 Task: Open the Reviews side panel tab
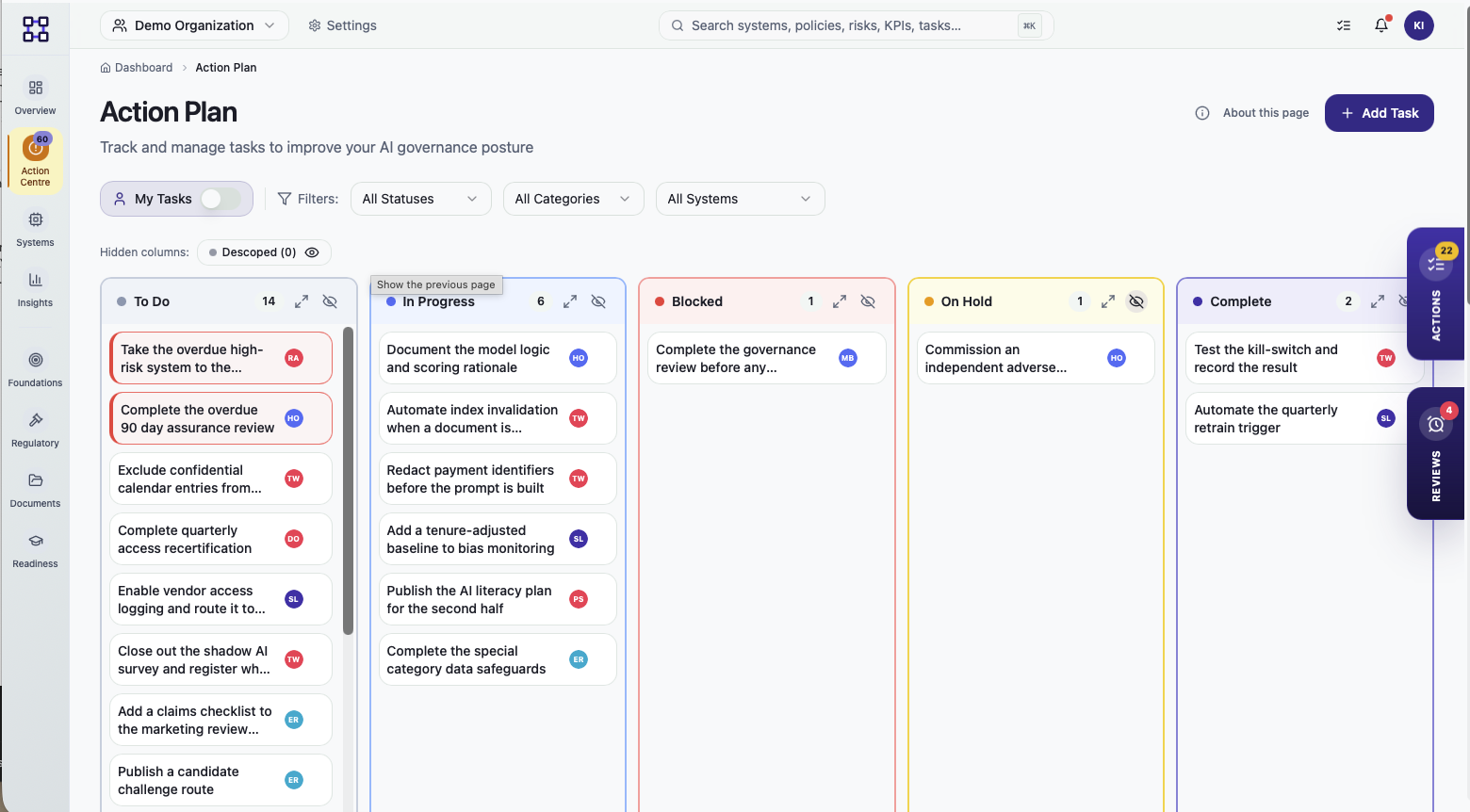1436,454
